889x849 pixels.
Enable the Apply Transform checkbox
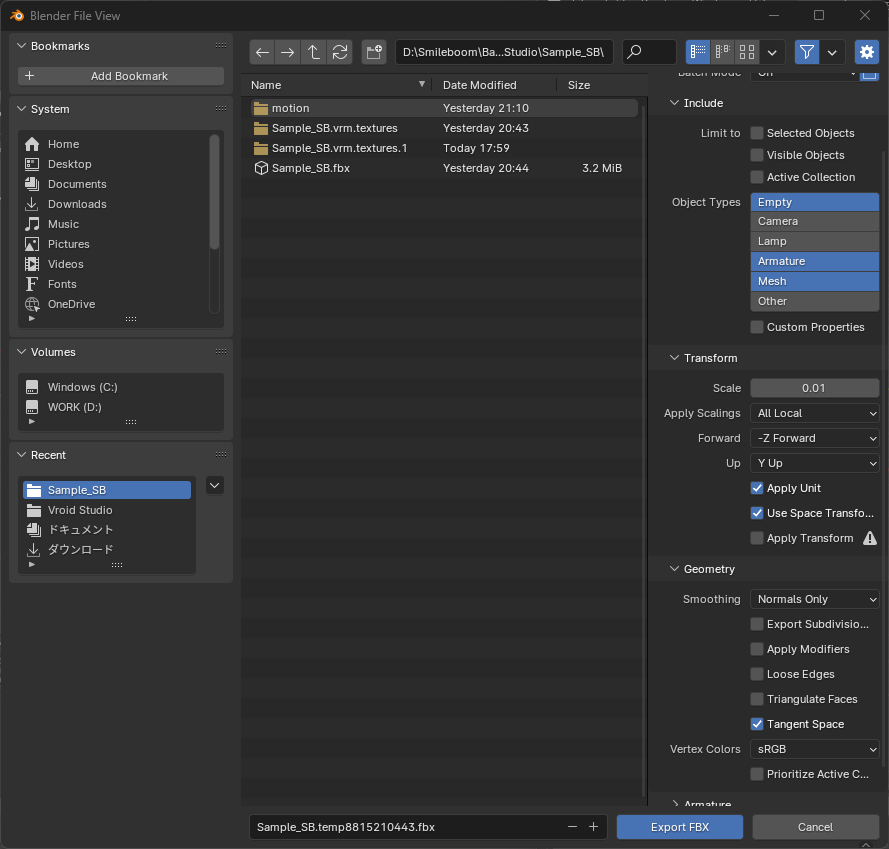[x=757, y=538]
